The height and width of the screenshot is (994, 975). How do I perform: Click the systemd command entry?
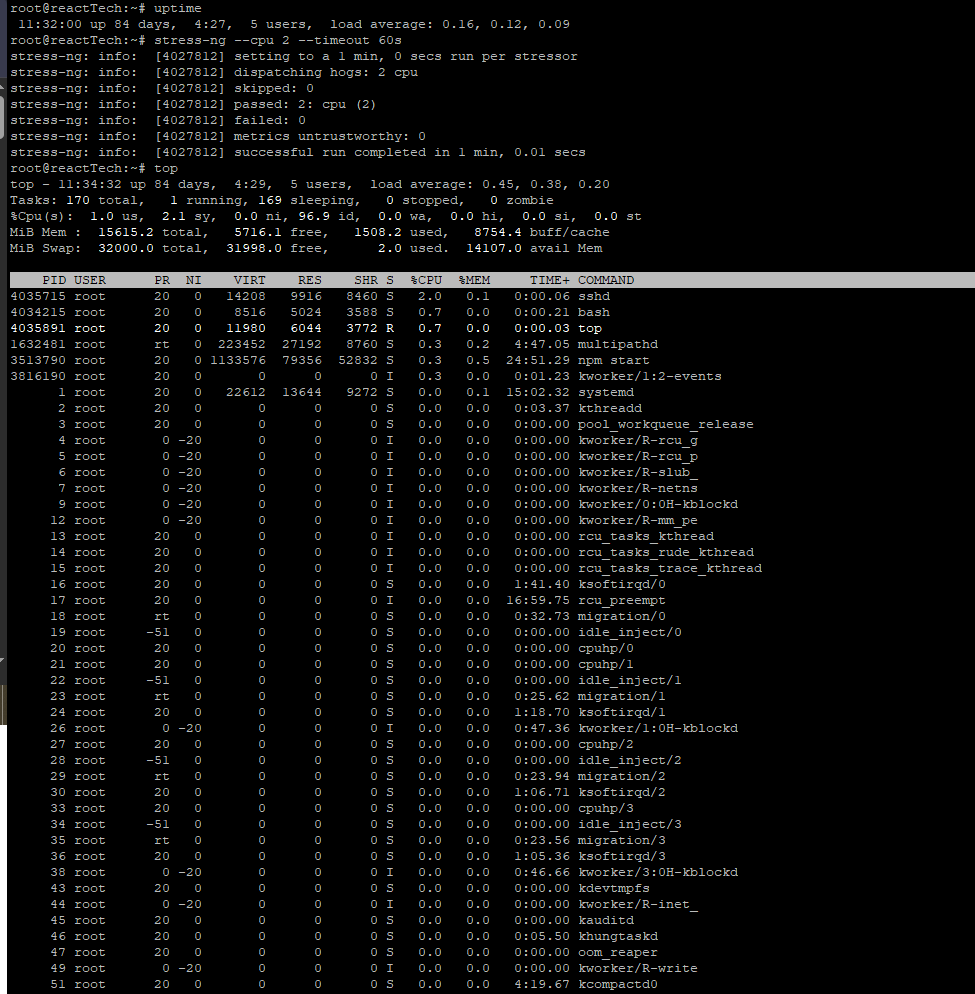tap(605, 392)
